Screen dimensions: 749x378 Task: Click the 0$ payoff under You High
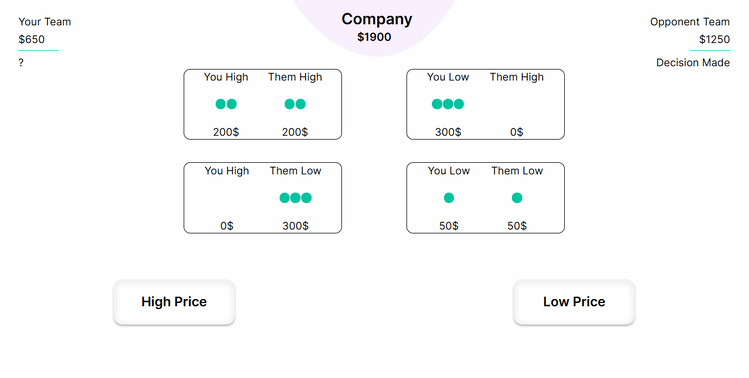[x=227, y=226]
